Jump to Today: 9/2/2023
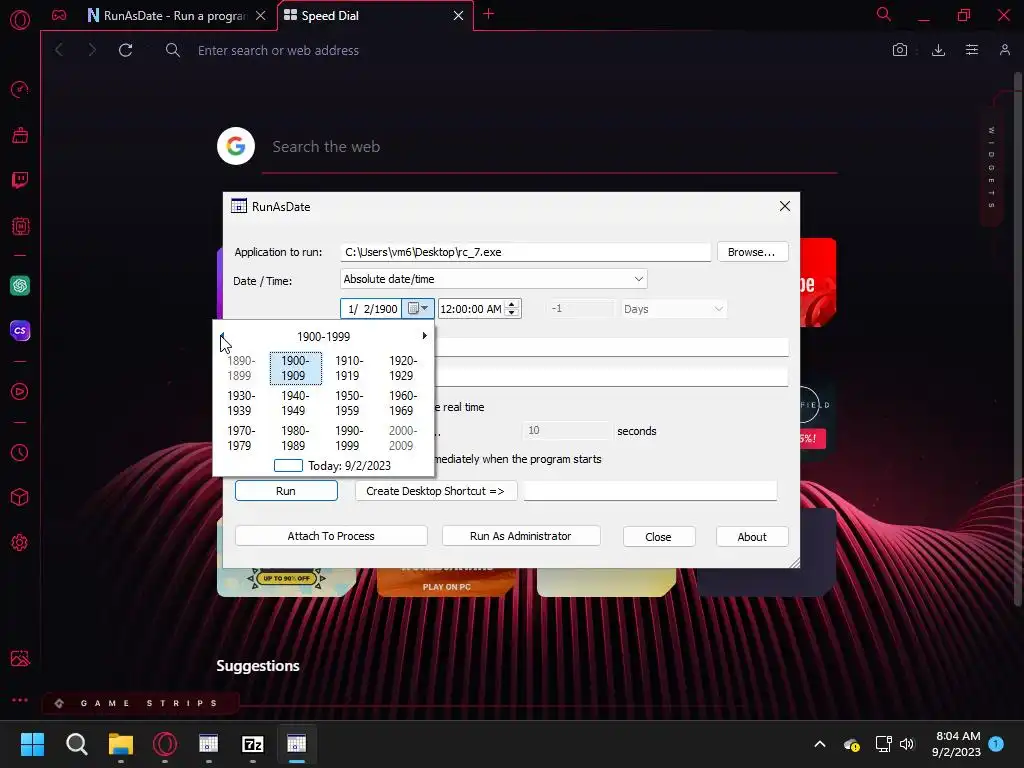 point(332,466)
